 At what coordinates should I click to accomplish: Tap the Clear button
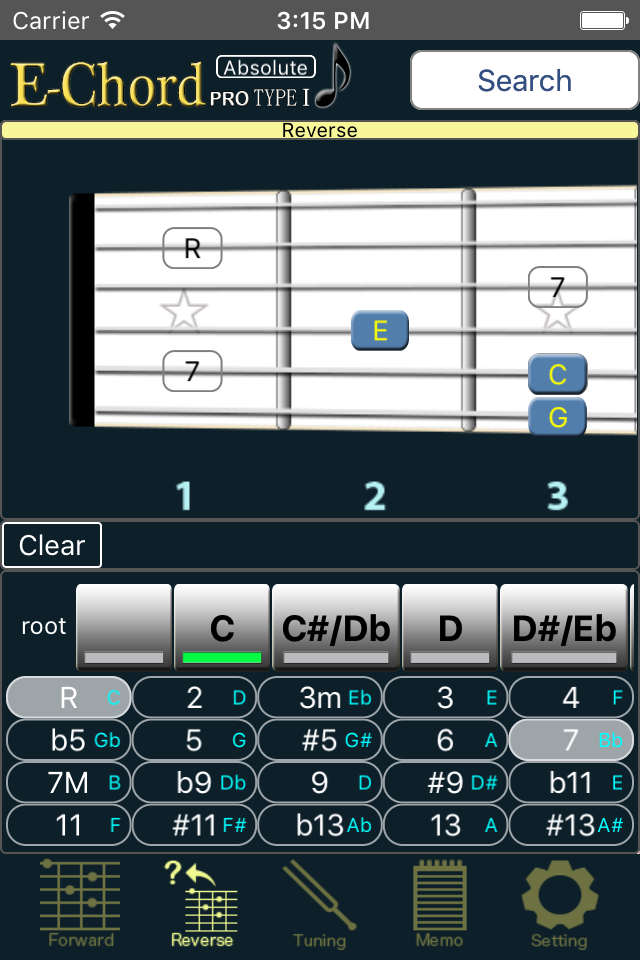coord(52,545)
